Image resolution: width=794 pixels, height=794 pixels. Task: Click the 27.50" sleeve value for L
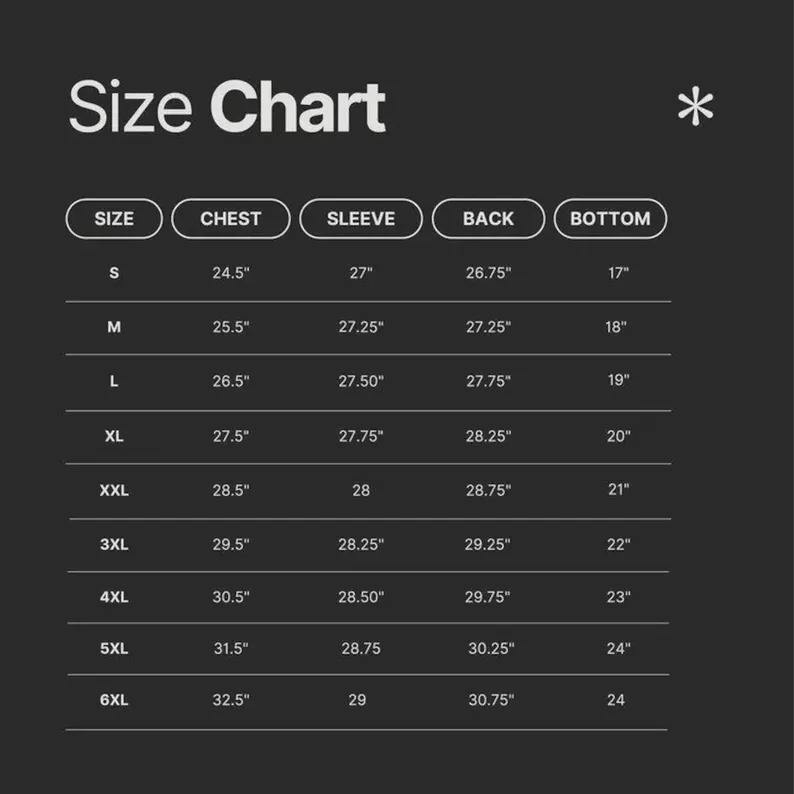coord(361,381)
